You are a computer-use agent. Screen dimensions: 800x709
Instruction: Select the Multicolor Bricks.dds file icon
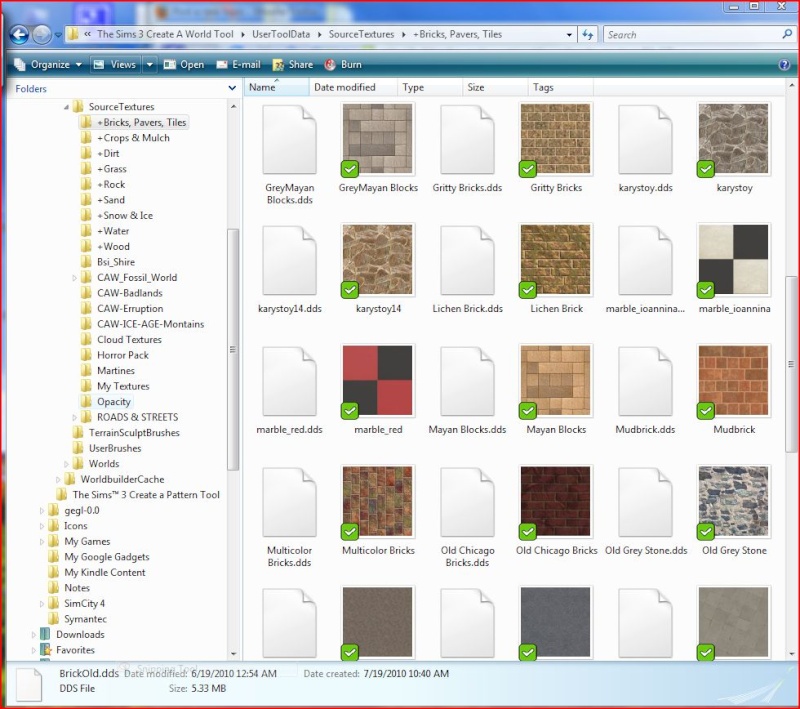tap(289, 502)
